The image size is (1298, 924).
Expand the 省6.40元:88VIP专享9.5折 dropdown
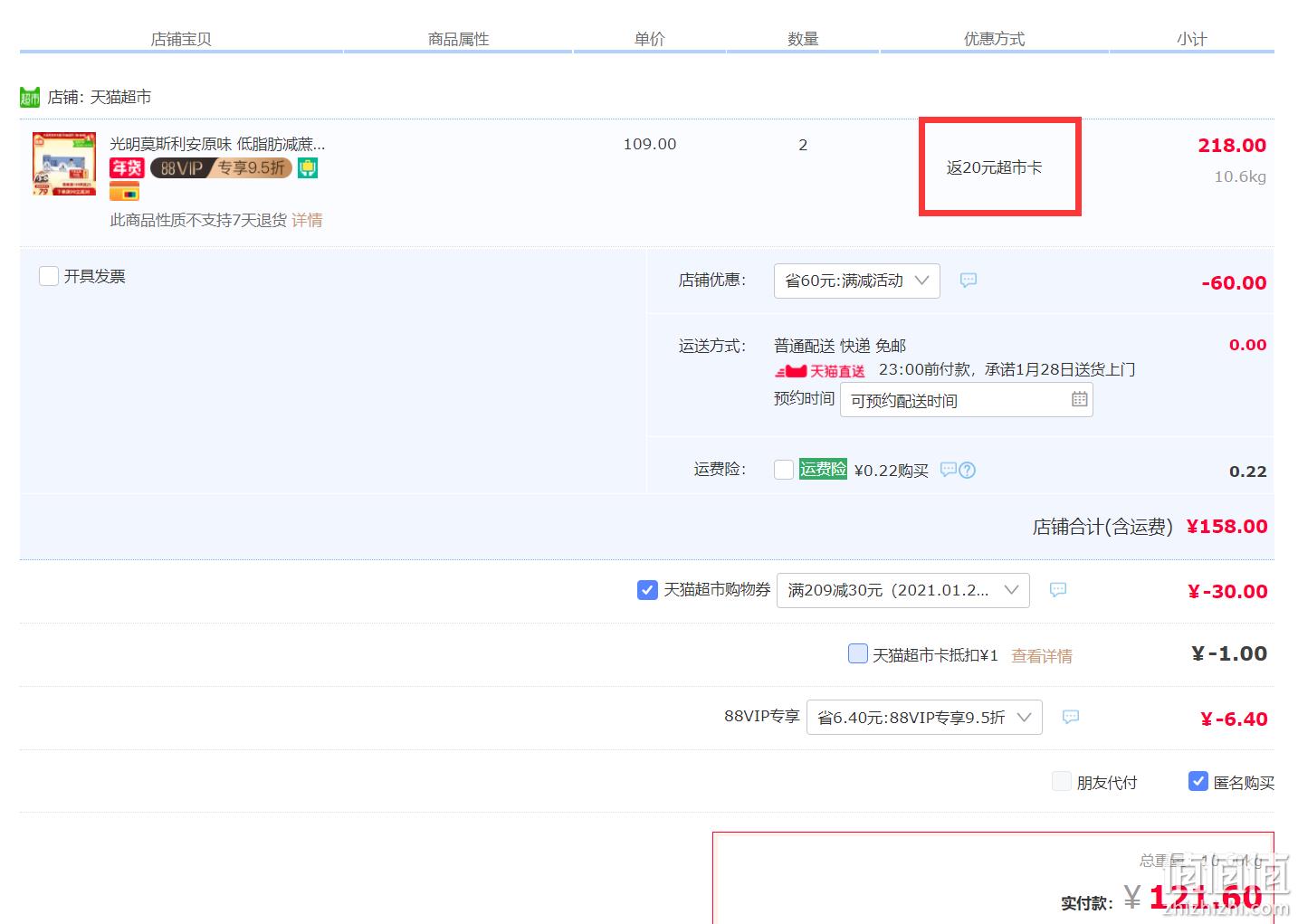924,718
